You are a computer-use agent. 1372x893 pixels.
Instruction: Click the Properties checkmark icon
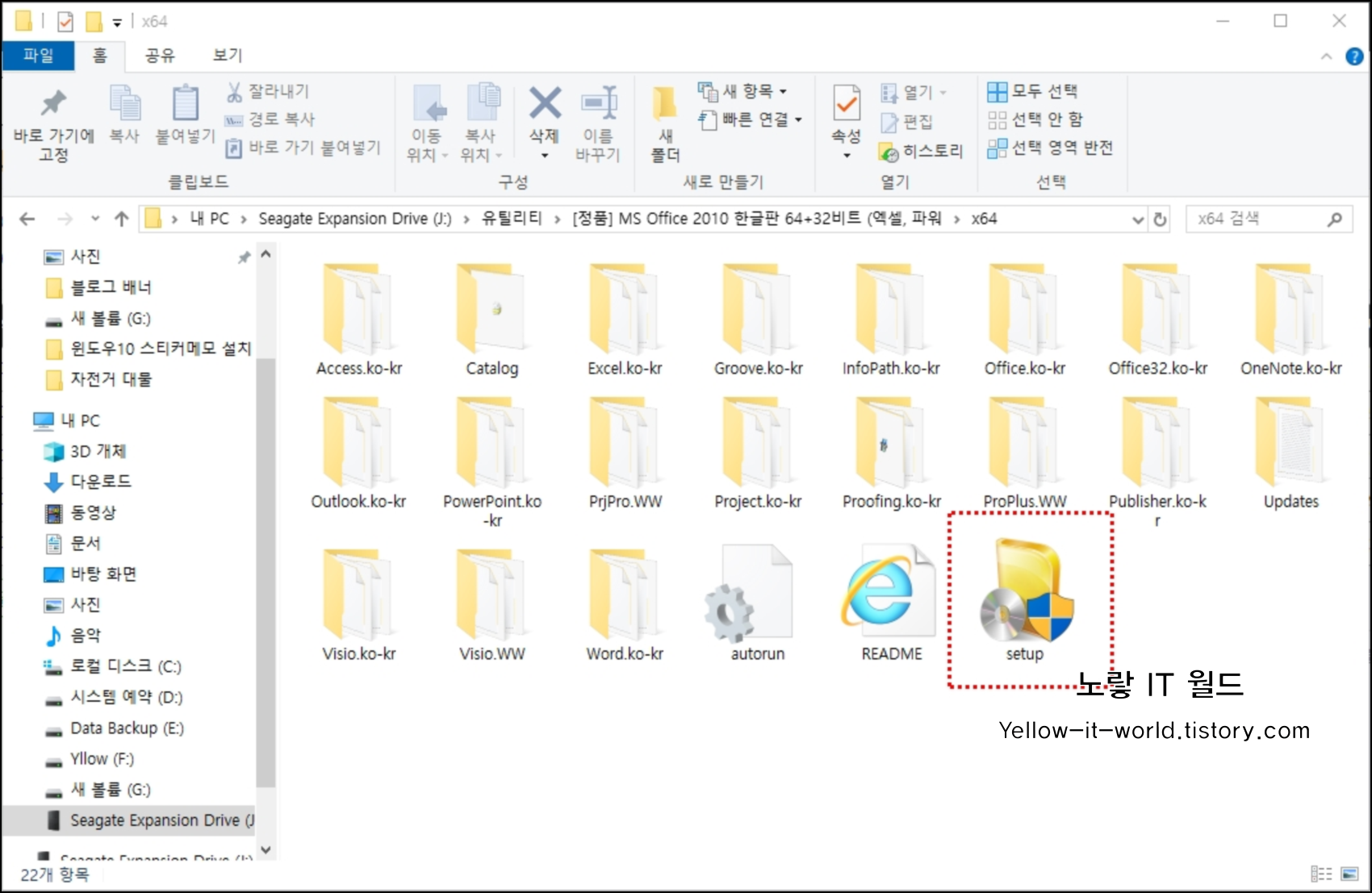(x=847, y=103)
